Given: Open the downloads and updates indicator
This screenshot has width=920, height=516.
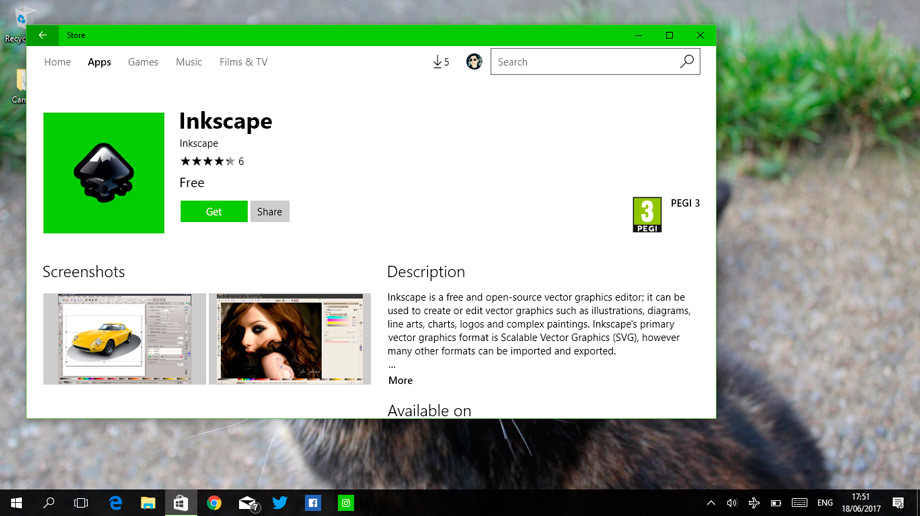Looking at the screenshot, I should (441, 62).
